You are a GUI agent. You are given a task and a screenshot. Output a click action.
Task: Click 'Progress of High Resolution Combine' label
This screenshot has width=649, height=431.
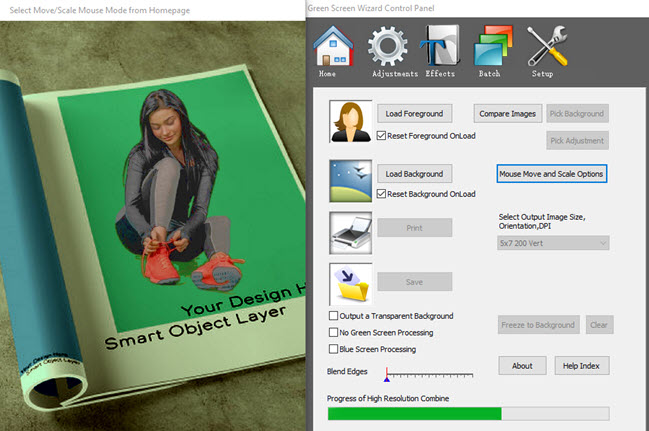click(388, 398)
